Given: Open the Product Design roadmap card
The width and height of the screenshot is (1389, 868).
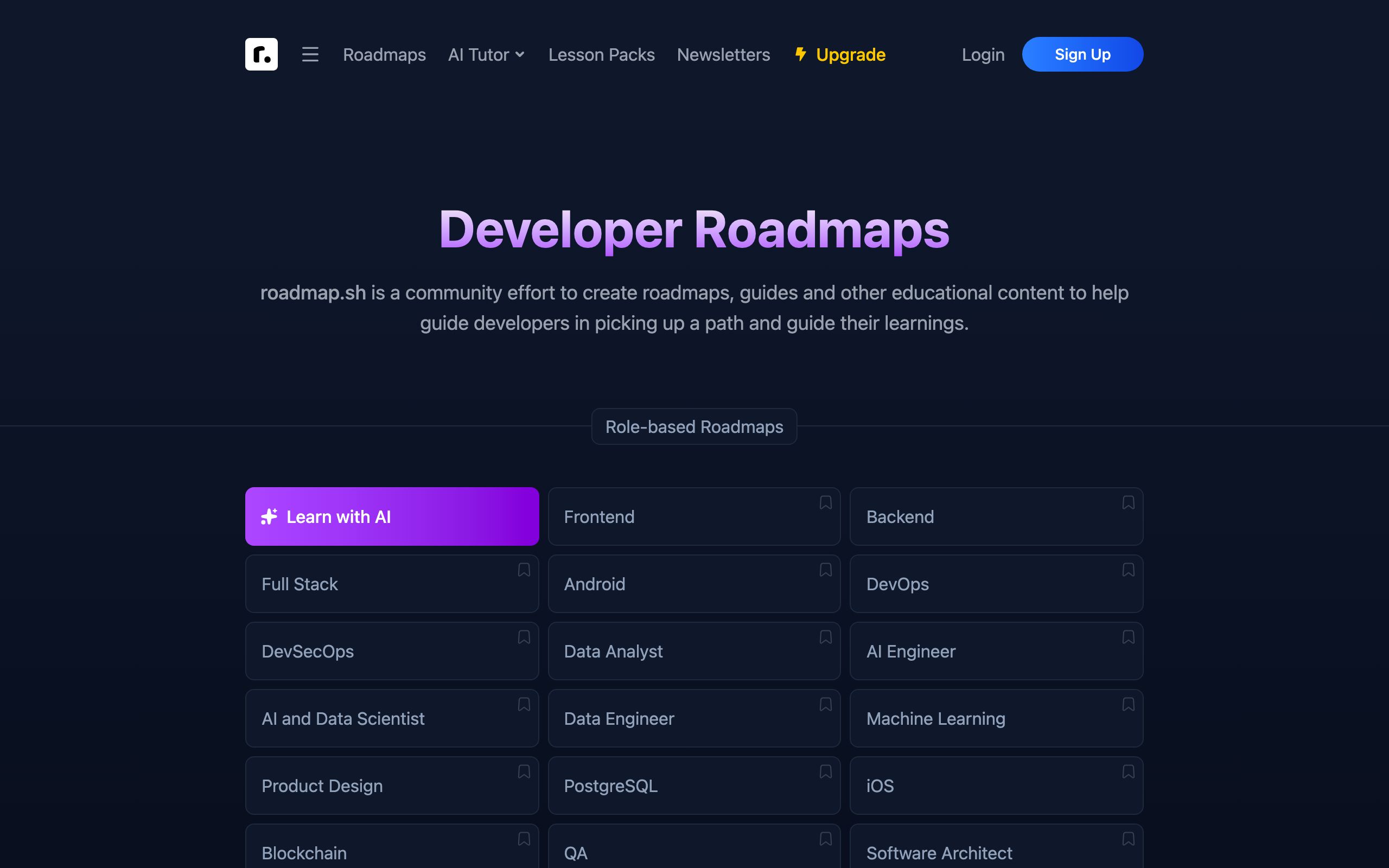Looking at the screenshot, I should click(392, 785).
